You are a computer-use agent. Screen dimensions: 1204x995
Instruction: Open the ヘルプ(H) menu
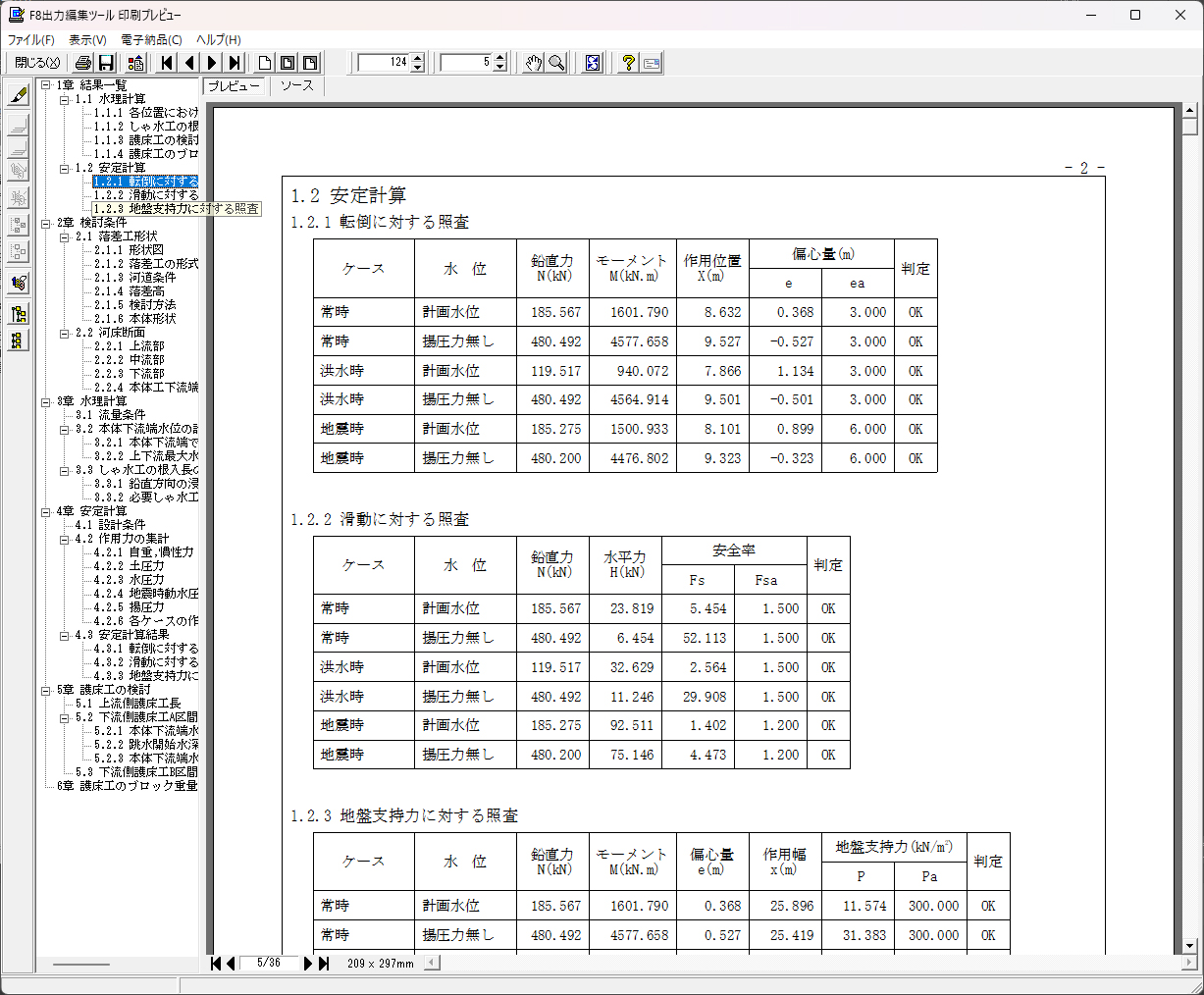tap(219, 40)
